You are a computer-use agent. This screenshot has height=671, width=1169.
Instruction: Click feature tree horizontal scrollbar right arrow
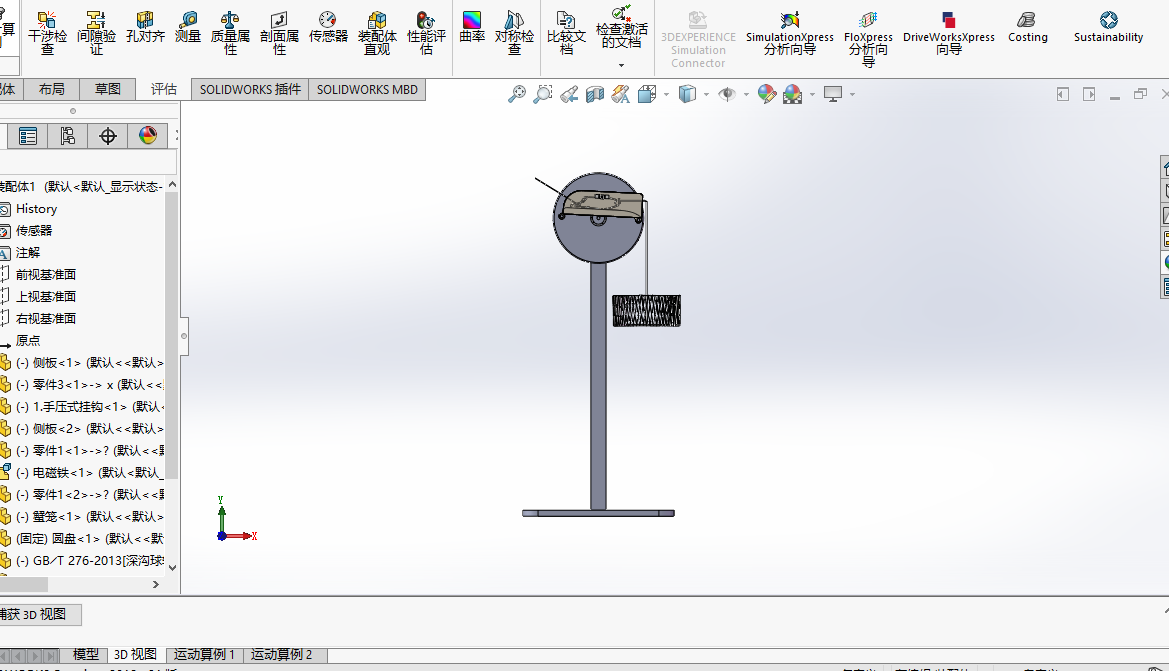point(156,585)
